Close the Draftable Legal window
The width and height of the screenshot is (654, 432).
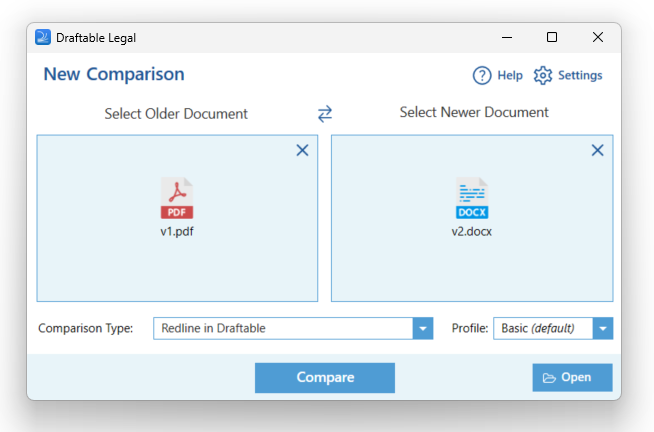tap(598, 37)
